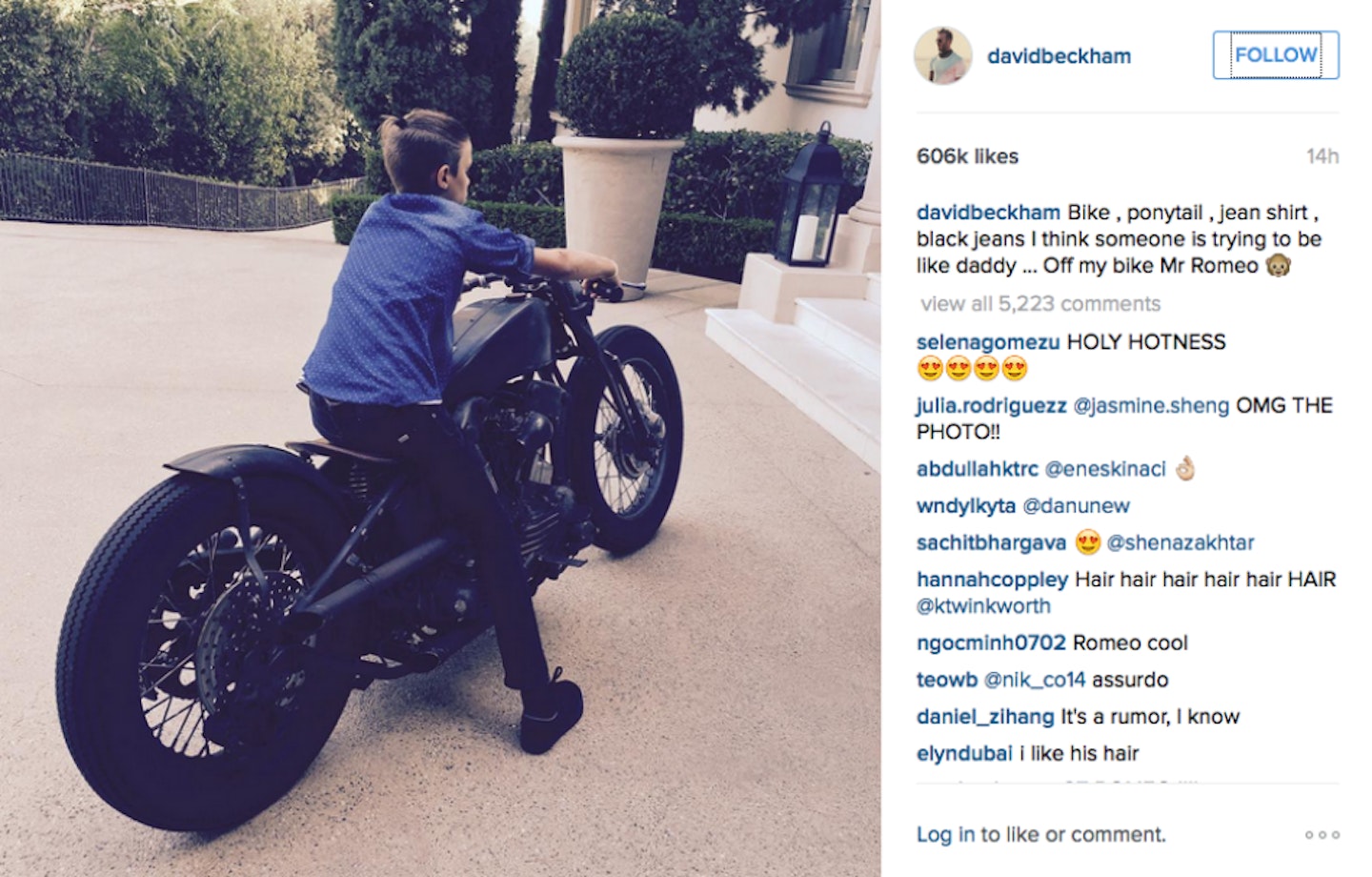Screen dimensions: 1372x877
Task: Click davidbeckham username in caption
Action: (988, 213)
